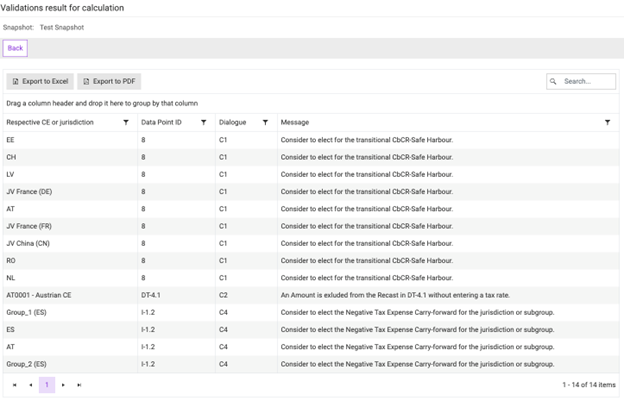
Task: Sort by the Dialogue column header
Action: (x=233, y=122)
